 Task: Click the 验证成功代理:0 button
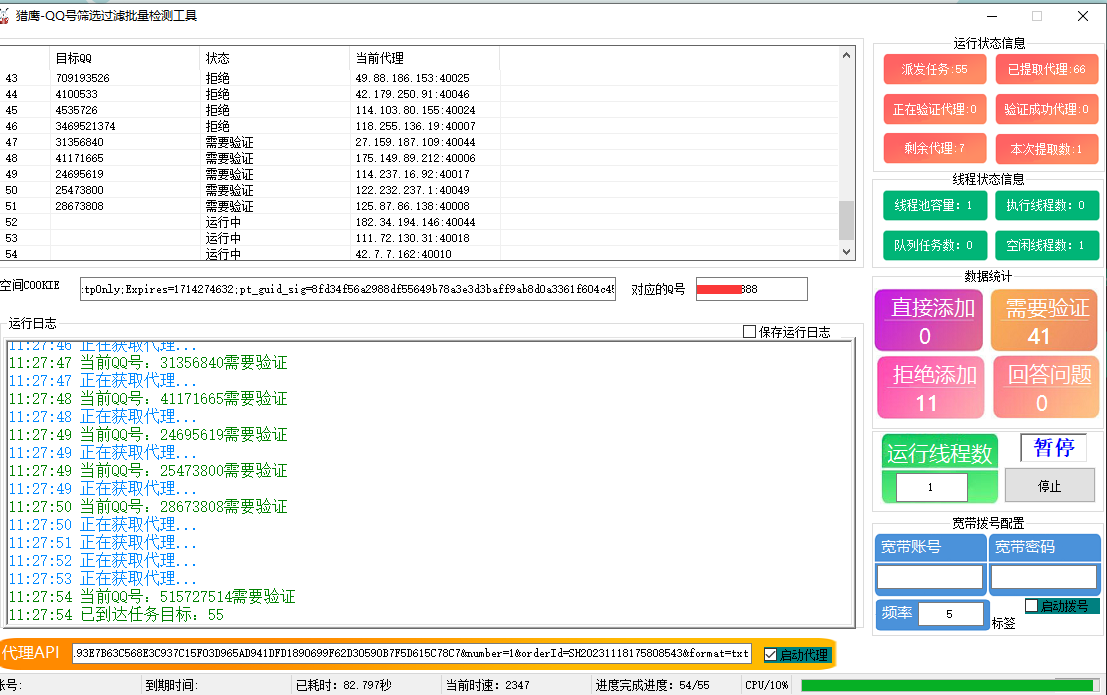point(1047,109)
